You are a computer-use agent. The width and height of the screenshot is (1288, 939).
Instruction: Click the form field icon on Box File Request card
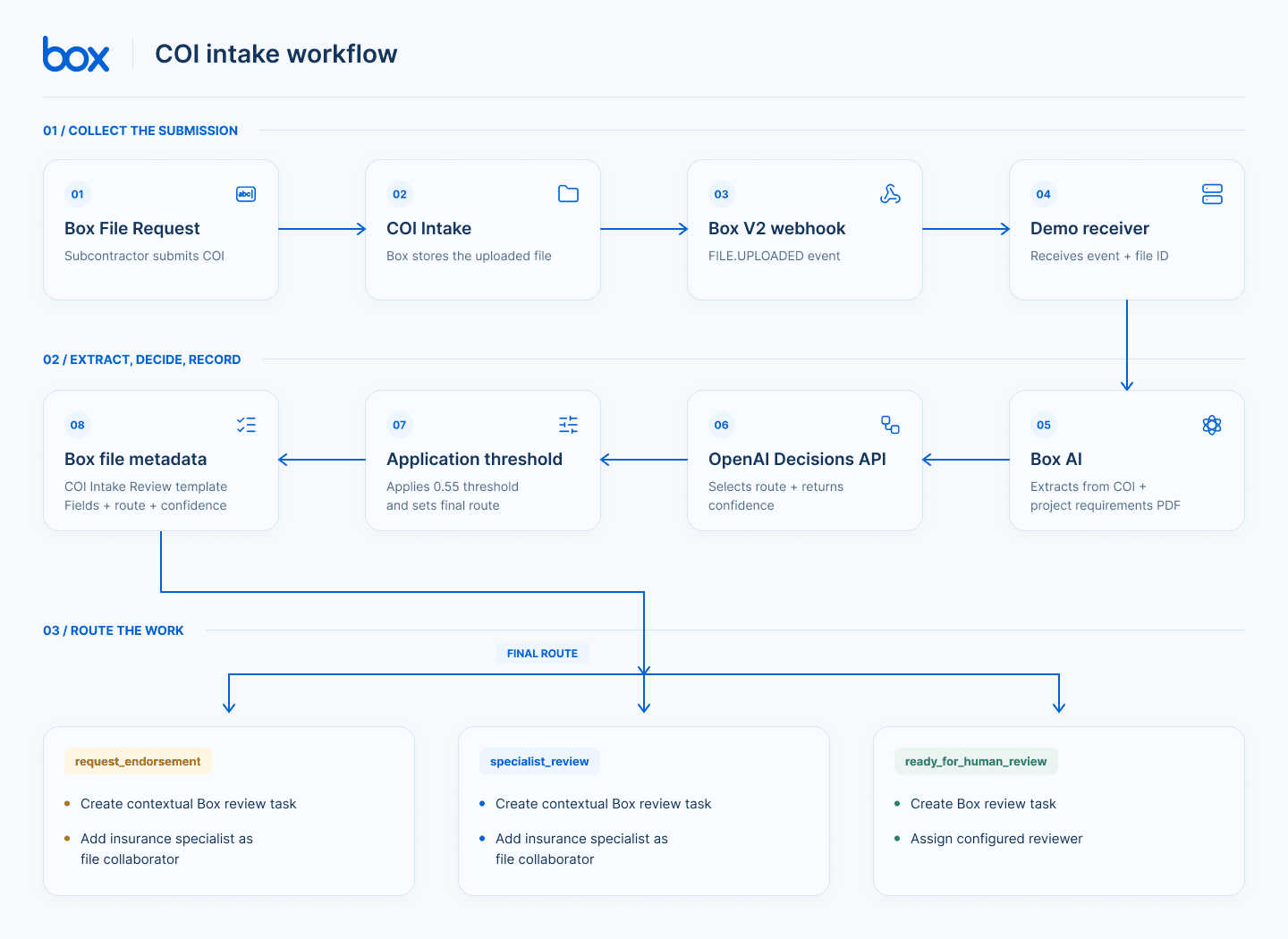click(246, 194)
